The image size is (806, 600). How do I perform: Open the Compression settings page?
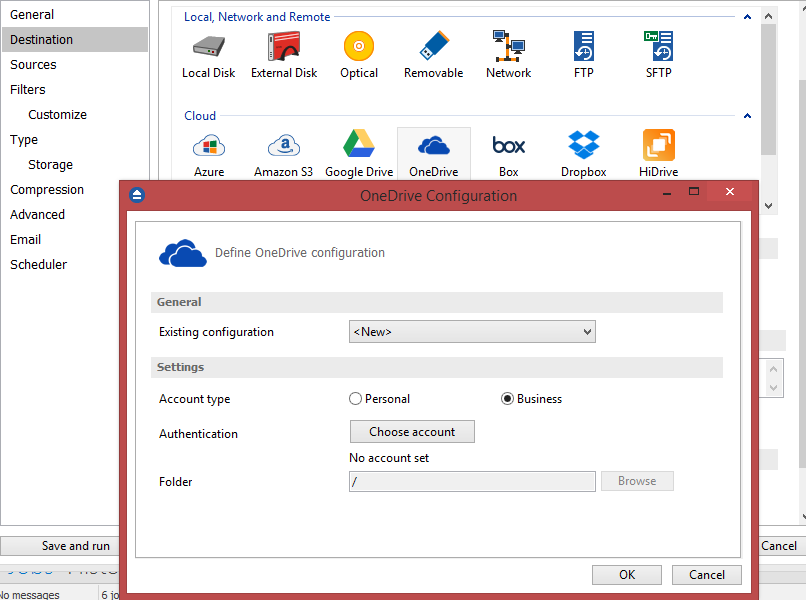(x=47, y=190)
